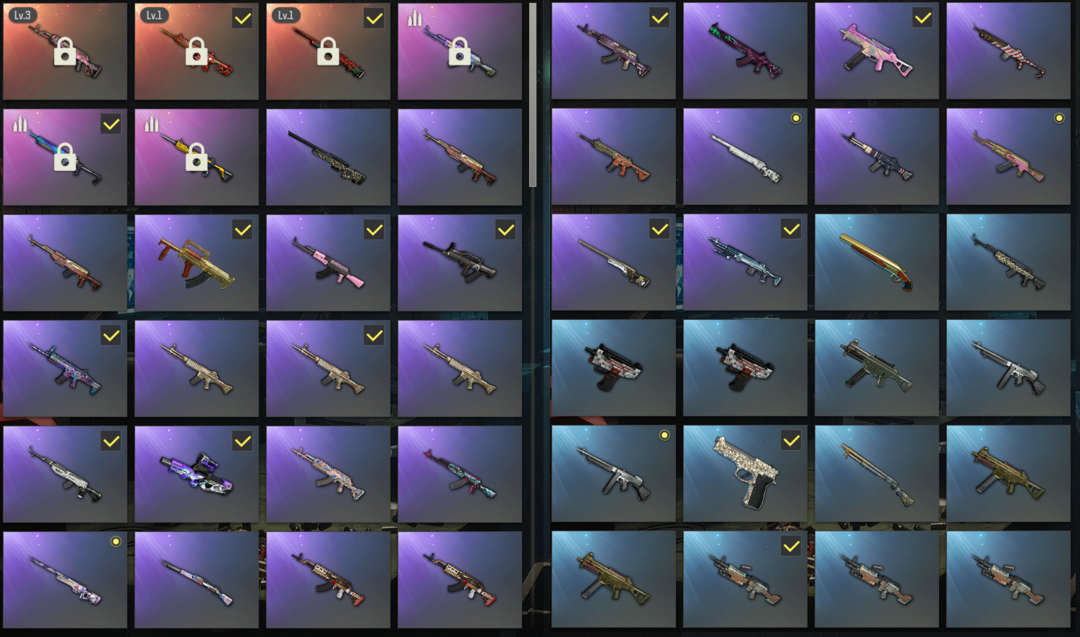Click yellow dot on Tommy gun tile

pyautogui.click(x=665, y=435)
